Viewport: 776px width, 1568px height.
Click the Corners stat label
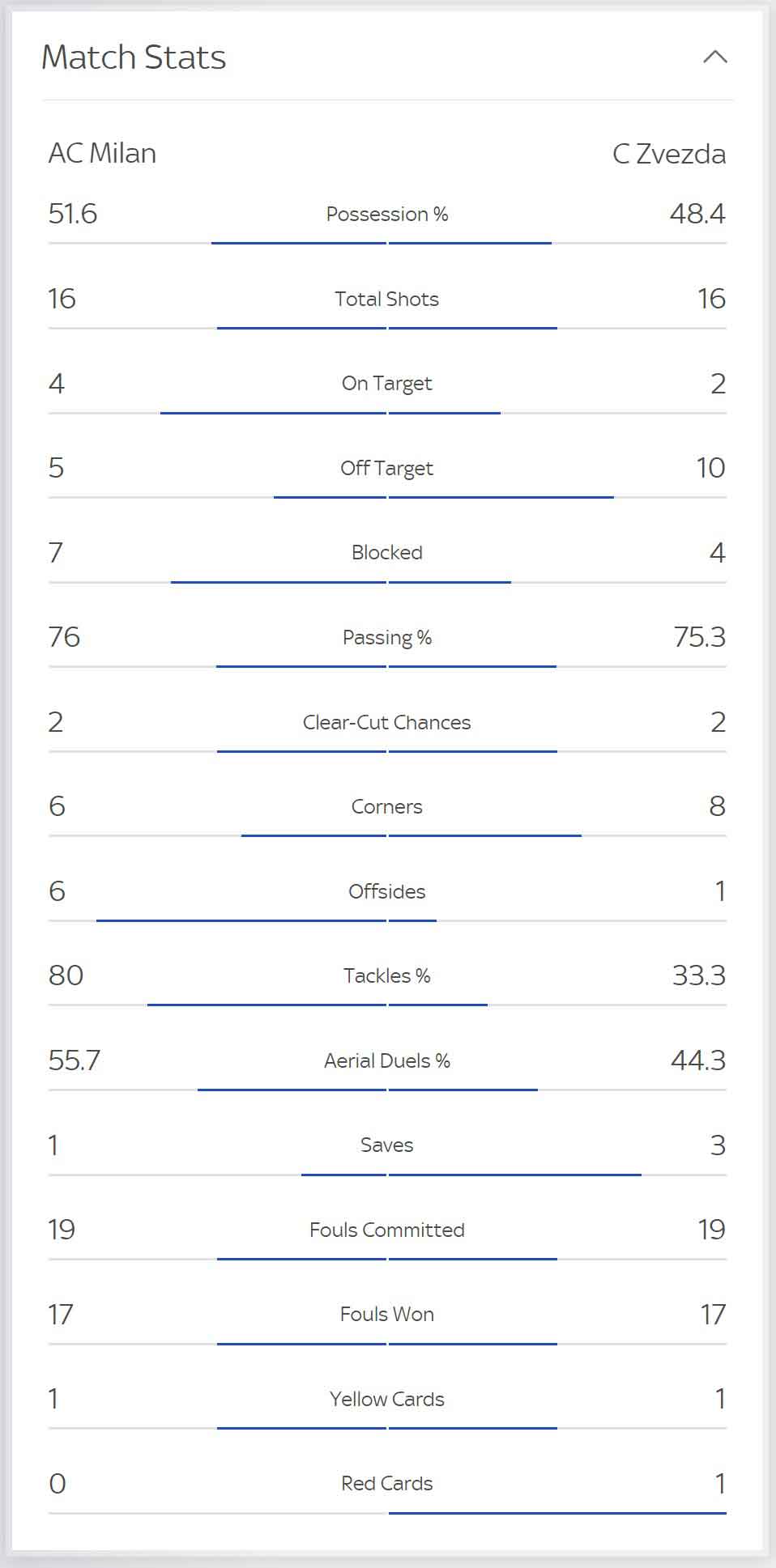pyautogui.click(x=387, y=806)
